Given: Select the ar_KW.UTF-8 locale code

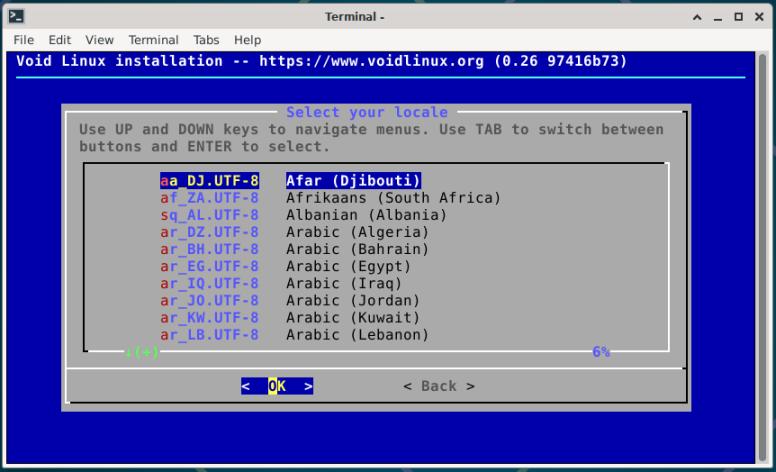Looking at the screenshot, I should point(209,317).
